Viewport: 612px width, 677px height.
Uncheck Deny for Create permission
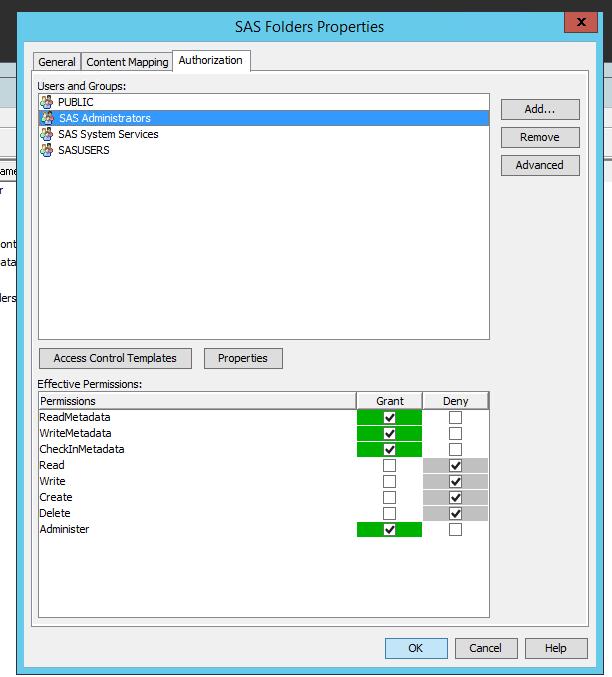point(455,497)
